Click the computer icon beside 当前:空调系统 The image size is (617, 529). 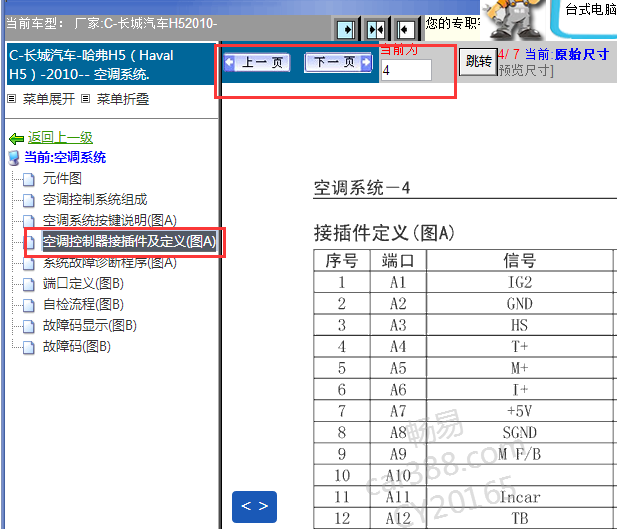click(14, 158)
